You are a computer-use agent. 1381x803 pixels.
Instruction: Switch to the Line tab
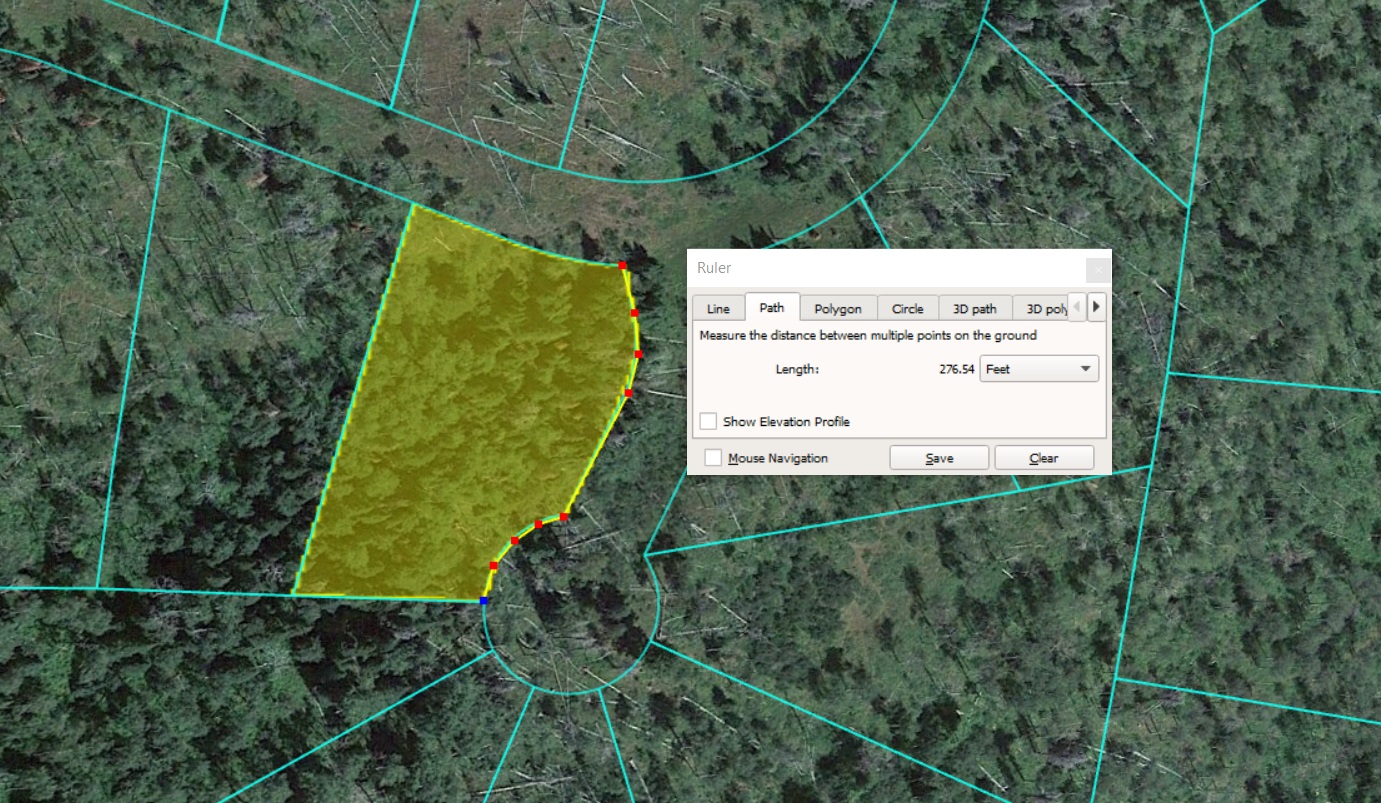point(718,309)
